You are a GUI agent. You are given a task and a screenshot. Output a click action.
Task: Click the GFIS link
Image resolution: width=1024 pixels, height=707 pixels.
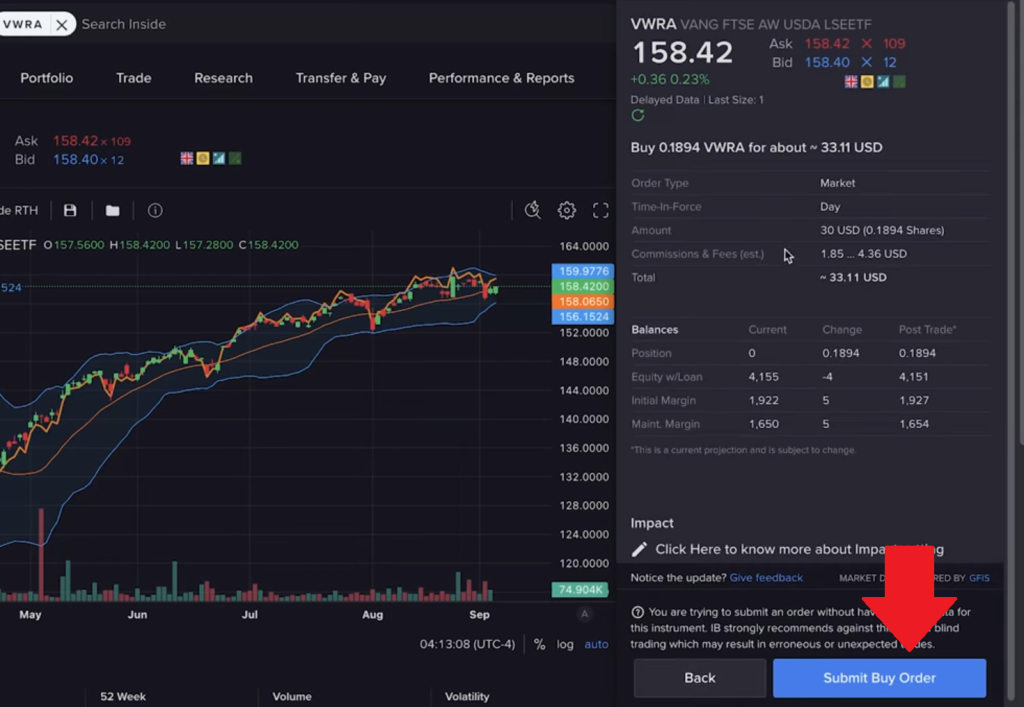click(x=979, y=578)
